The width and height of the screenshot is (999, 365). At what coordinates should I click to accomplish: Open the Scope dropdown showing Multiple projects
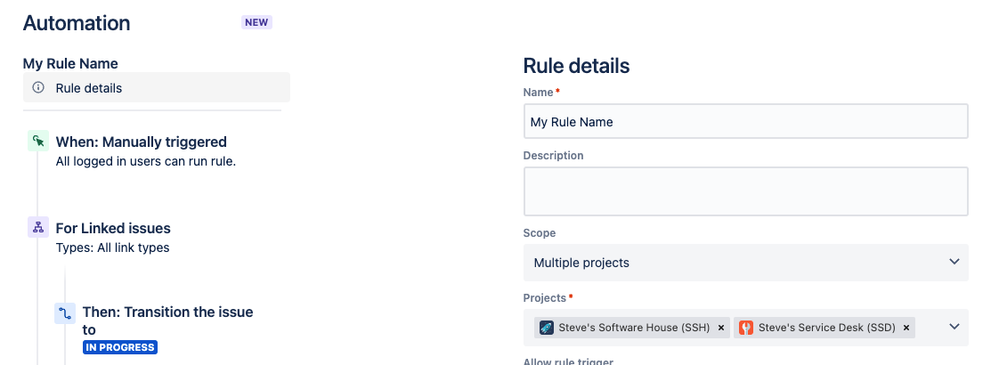(746, 262)
